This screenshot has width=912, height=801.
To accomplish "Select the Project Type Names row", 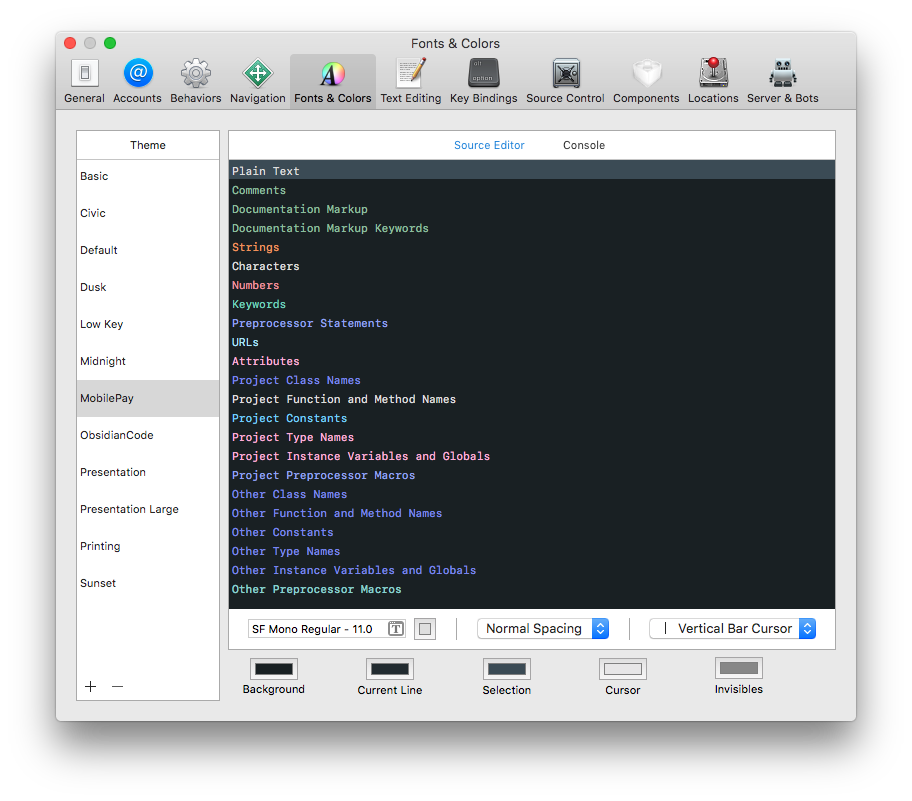I will click(x=532, y=437).
